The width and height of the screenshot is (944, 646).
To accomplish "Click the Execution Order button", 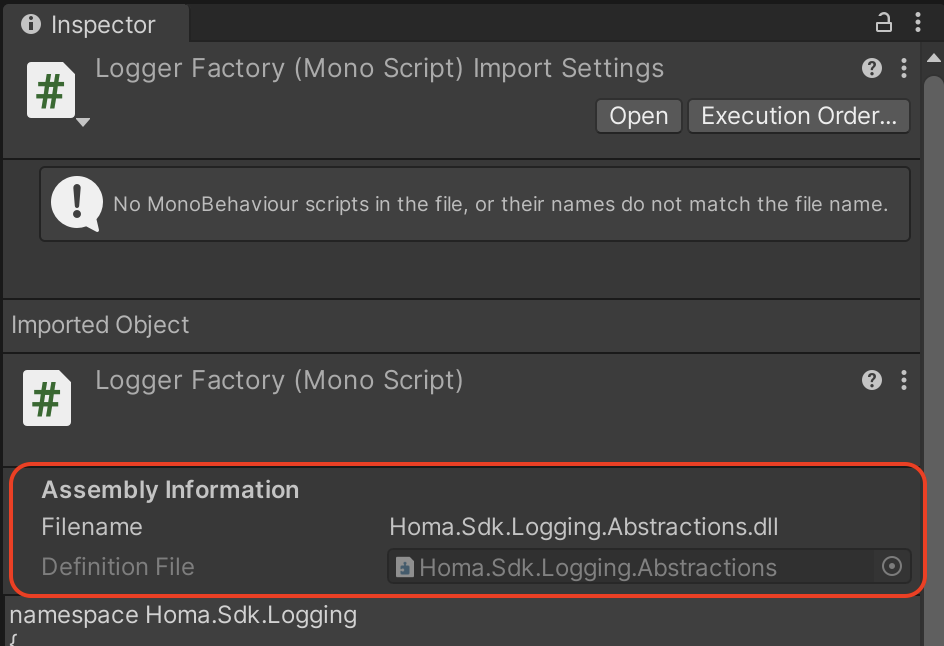I will (798, 115).
